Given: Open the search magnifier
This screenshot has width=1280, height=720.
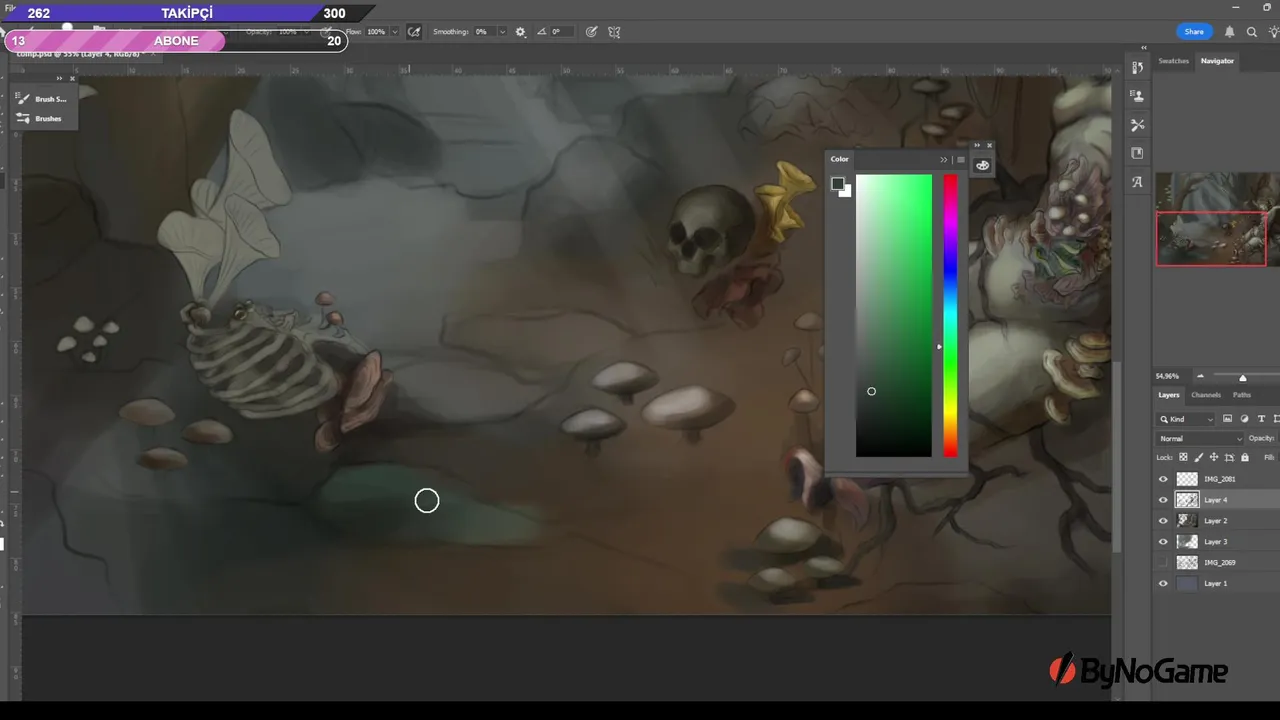Looking at the screenshot, I should coord(1252,32).
